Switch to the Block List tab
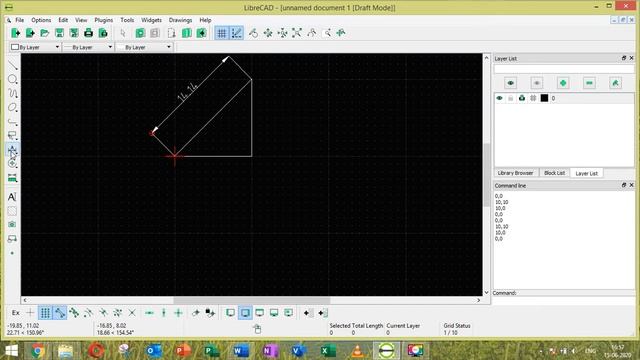The height and width of the screenshot is (360, 640). click(x=554, y=173)
